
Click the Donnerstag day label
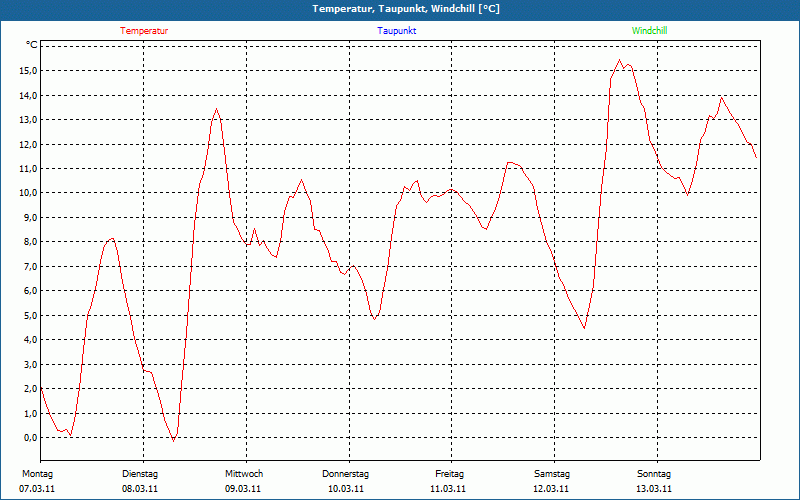pos(345,474)
